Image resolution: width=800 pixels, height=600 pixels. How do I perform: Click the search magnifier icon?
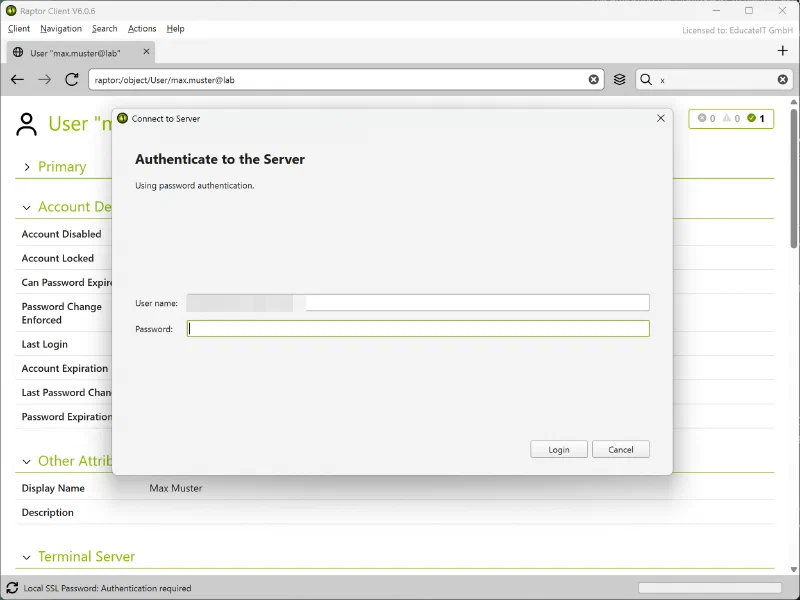pos(646,80)
